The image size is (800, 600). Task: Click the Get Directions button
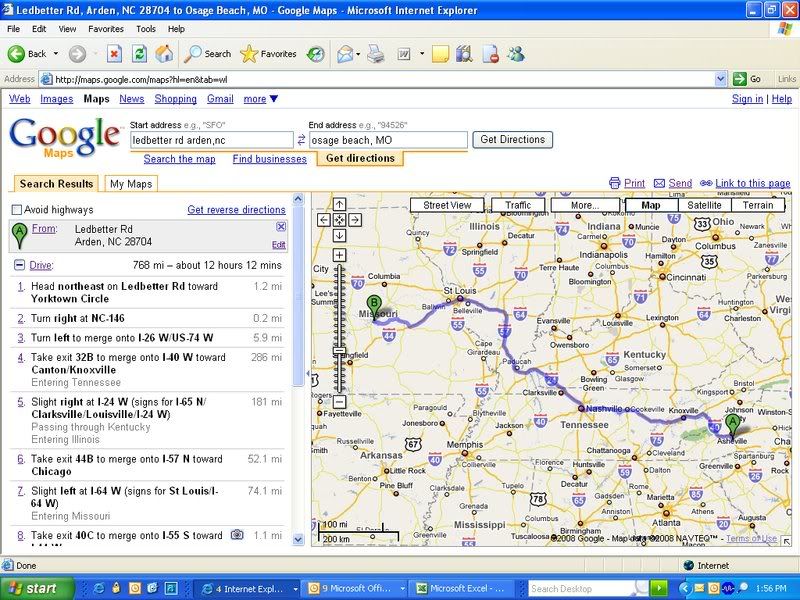pos(512,139)
